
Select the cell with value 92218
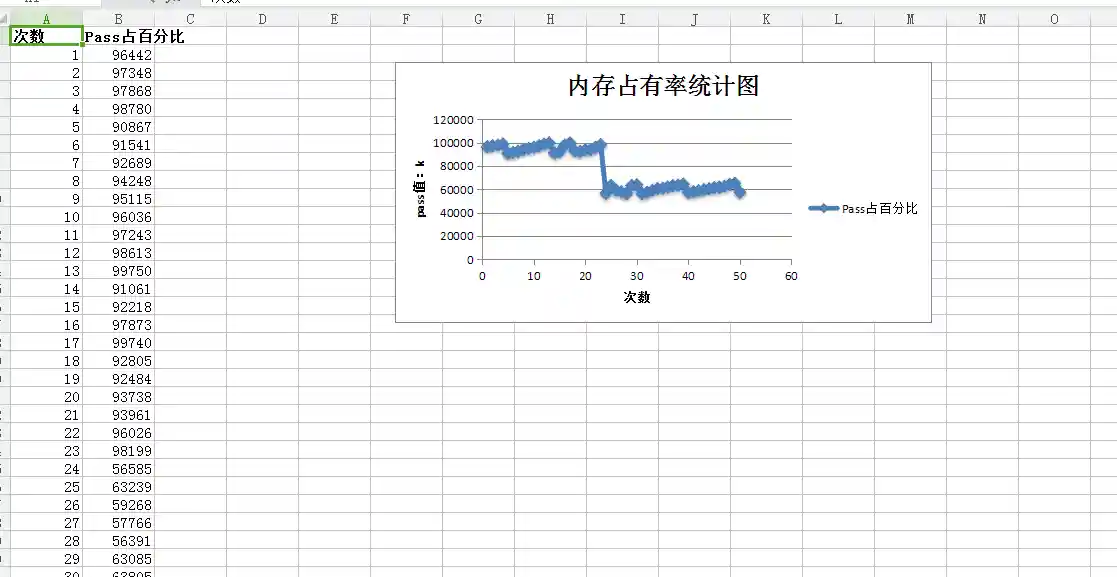[x=118, y=306]
